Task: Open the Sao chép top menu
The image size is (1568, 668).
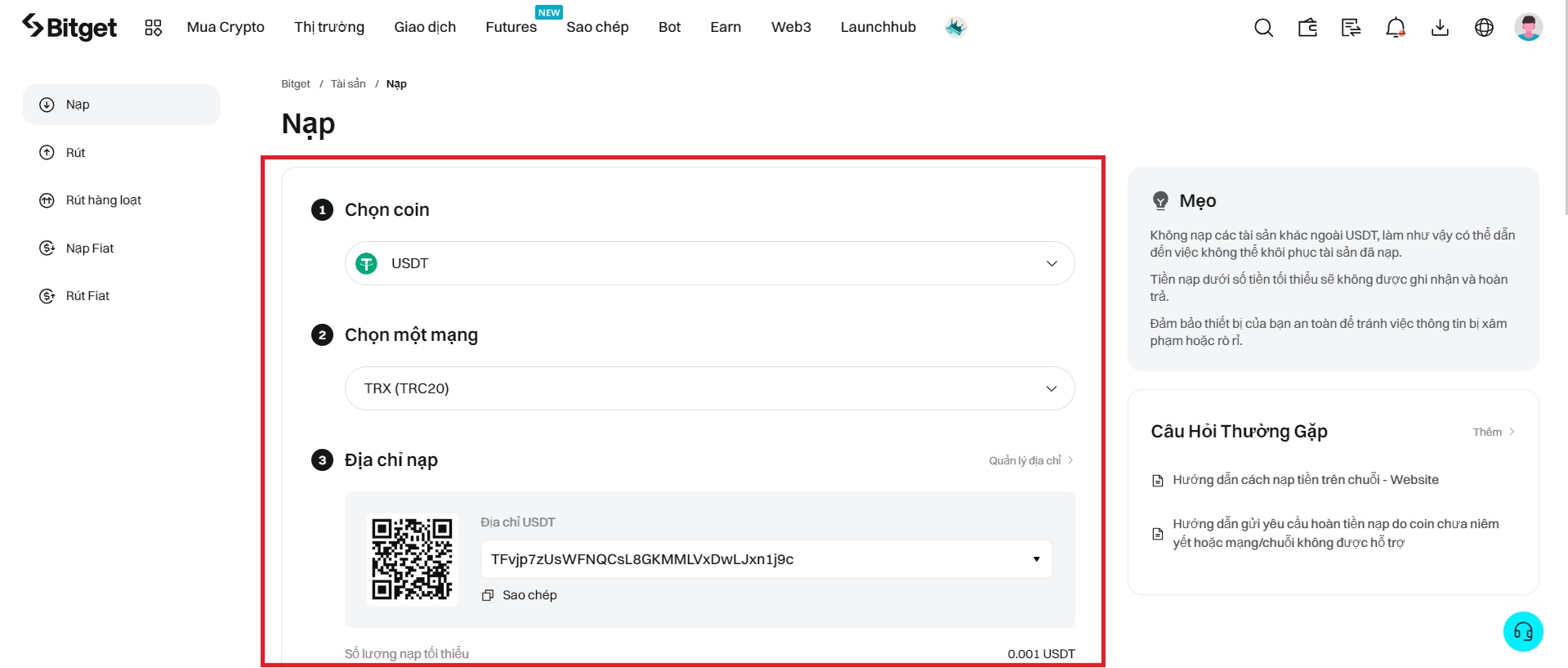Action: pos(597,27)
